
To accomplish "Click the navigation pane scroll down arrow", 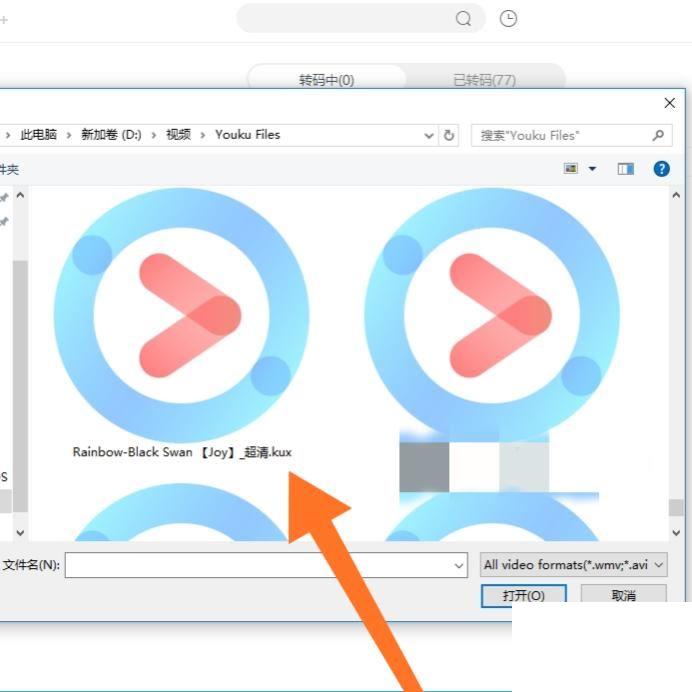I will 20,533.
